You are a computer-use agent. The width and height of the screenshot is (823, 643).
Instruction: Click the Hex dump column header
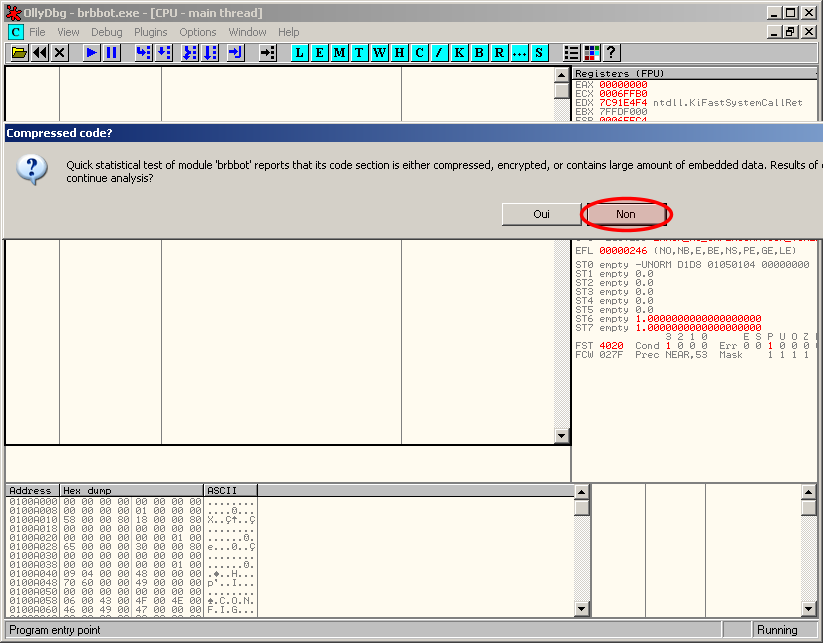click(130, 491)
